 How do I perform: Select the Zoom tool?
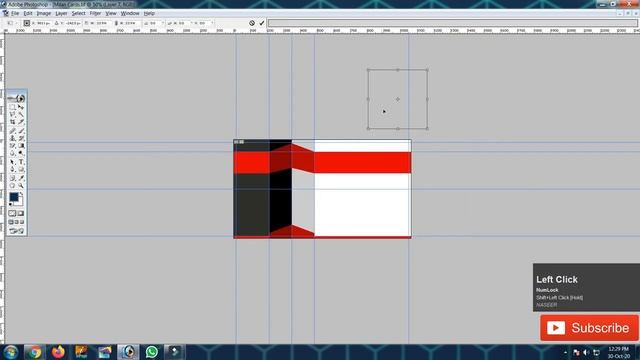click(x=21, y=186)
